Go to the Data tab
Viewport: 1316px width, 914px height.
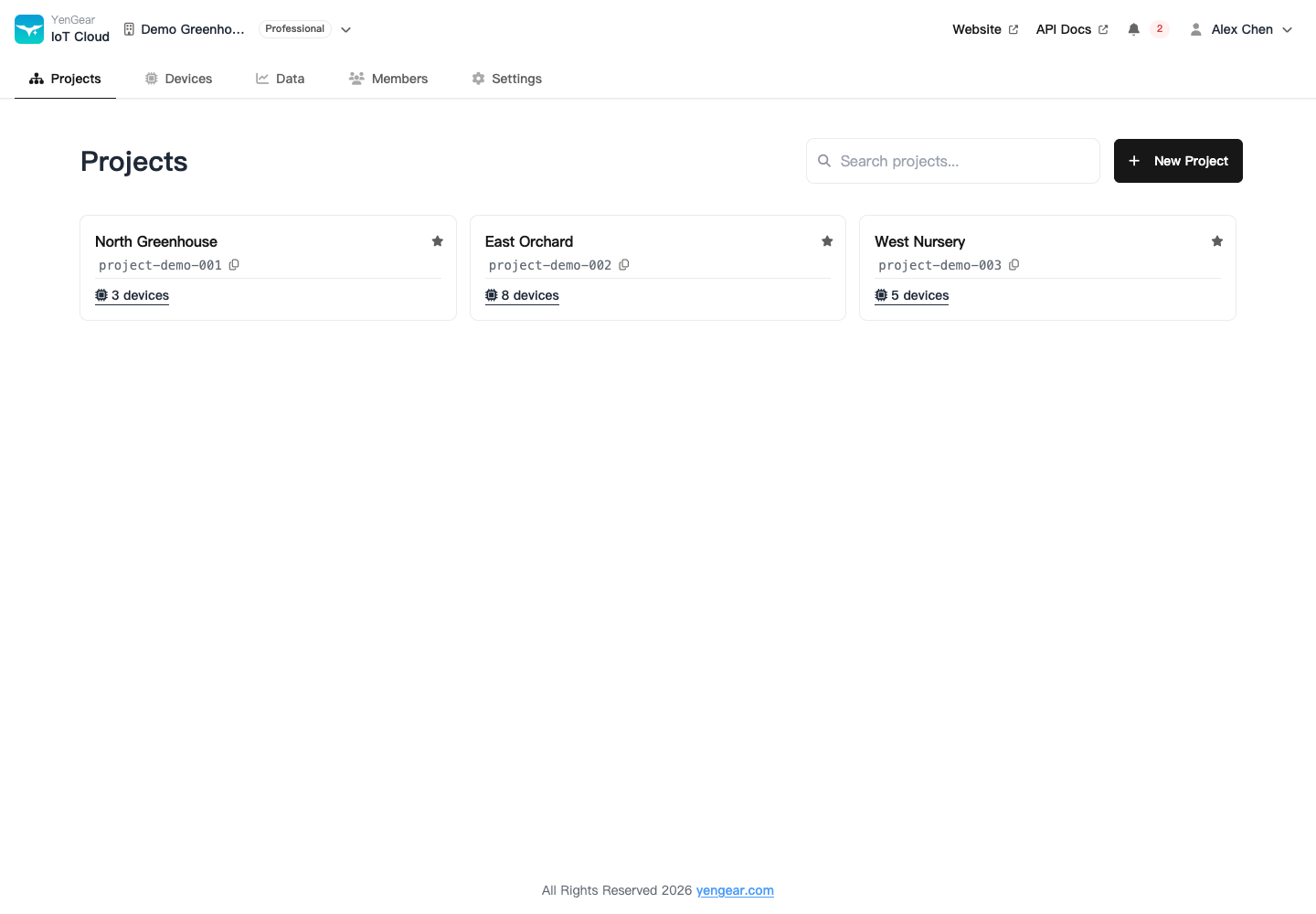tap(281, 79)
